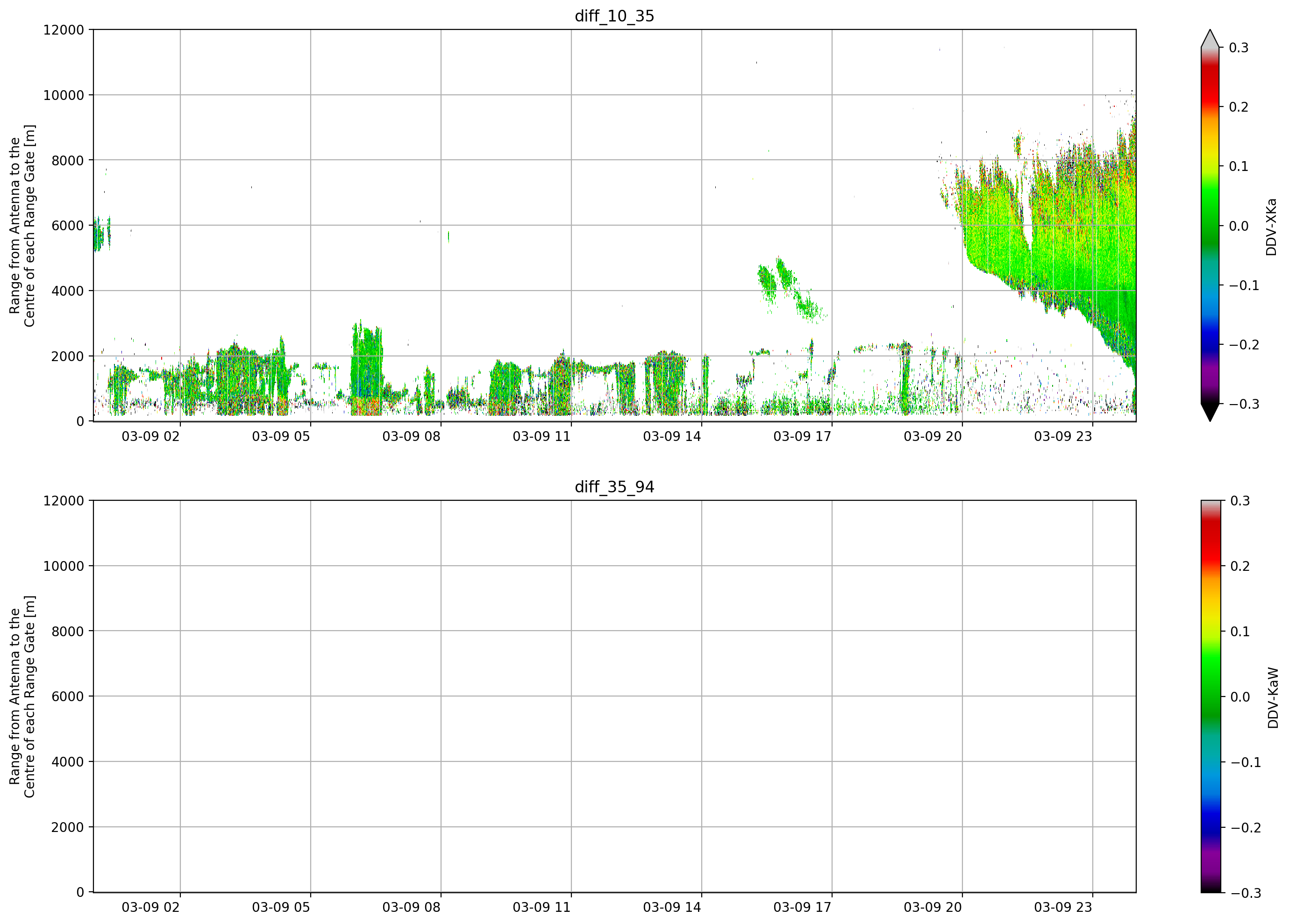Click the DDV-KaW colorbar label
Image resolution: width=1289 pixels, height=924 pixels.
click(1273, 698)
